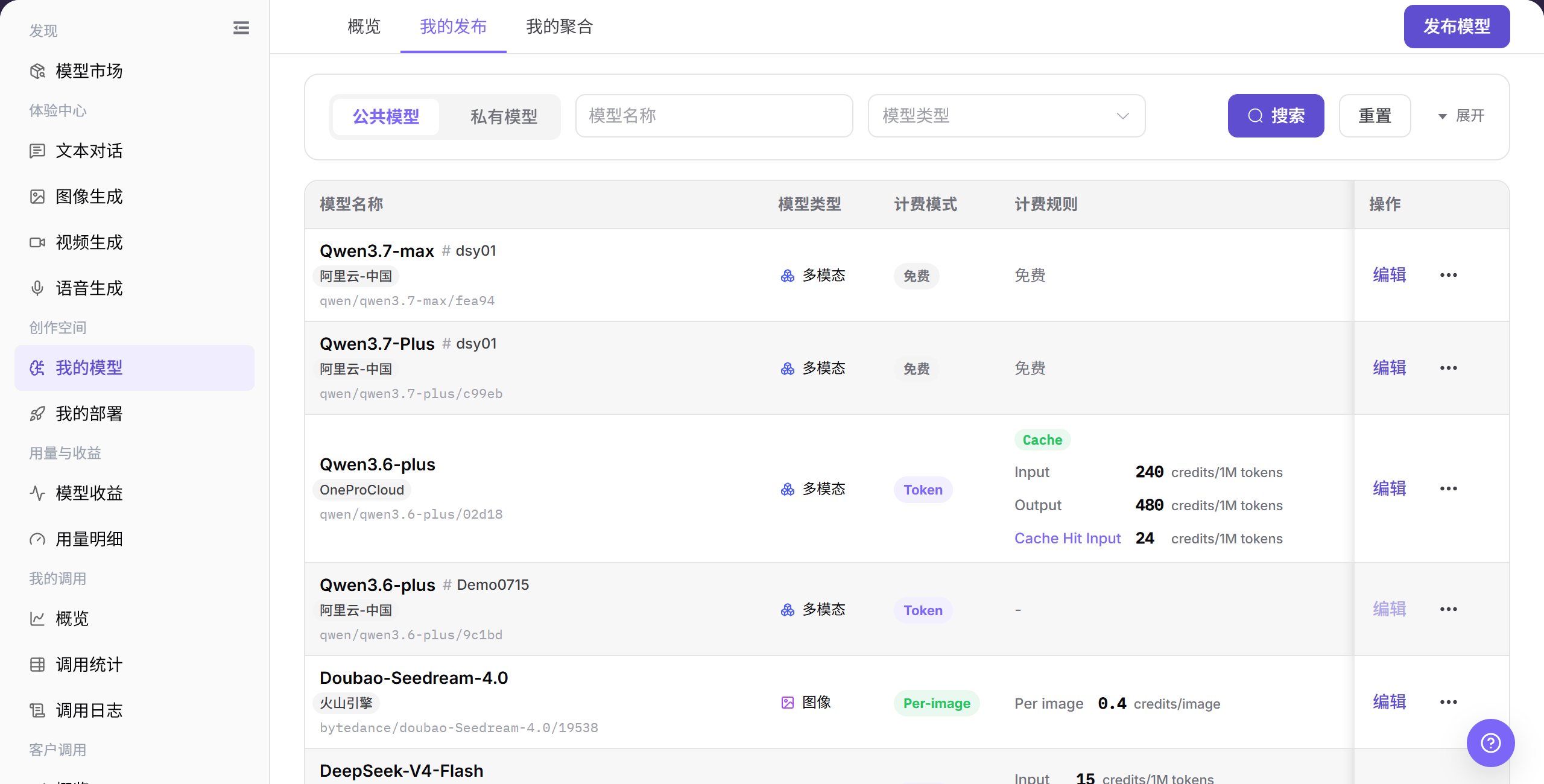This screenshot has width=1544, height=784.
Task: Switch to the 我的发布 tab
Action: (454, 27)
